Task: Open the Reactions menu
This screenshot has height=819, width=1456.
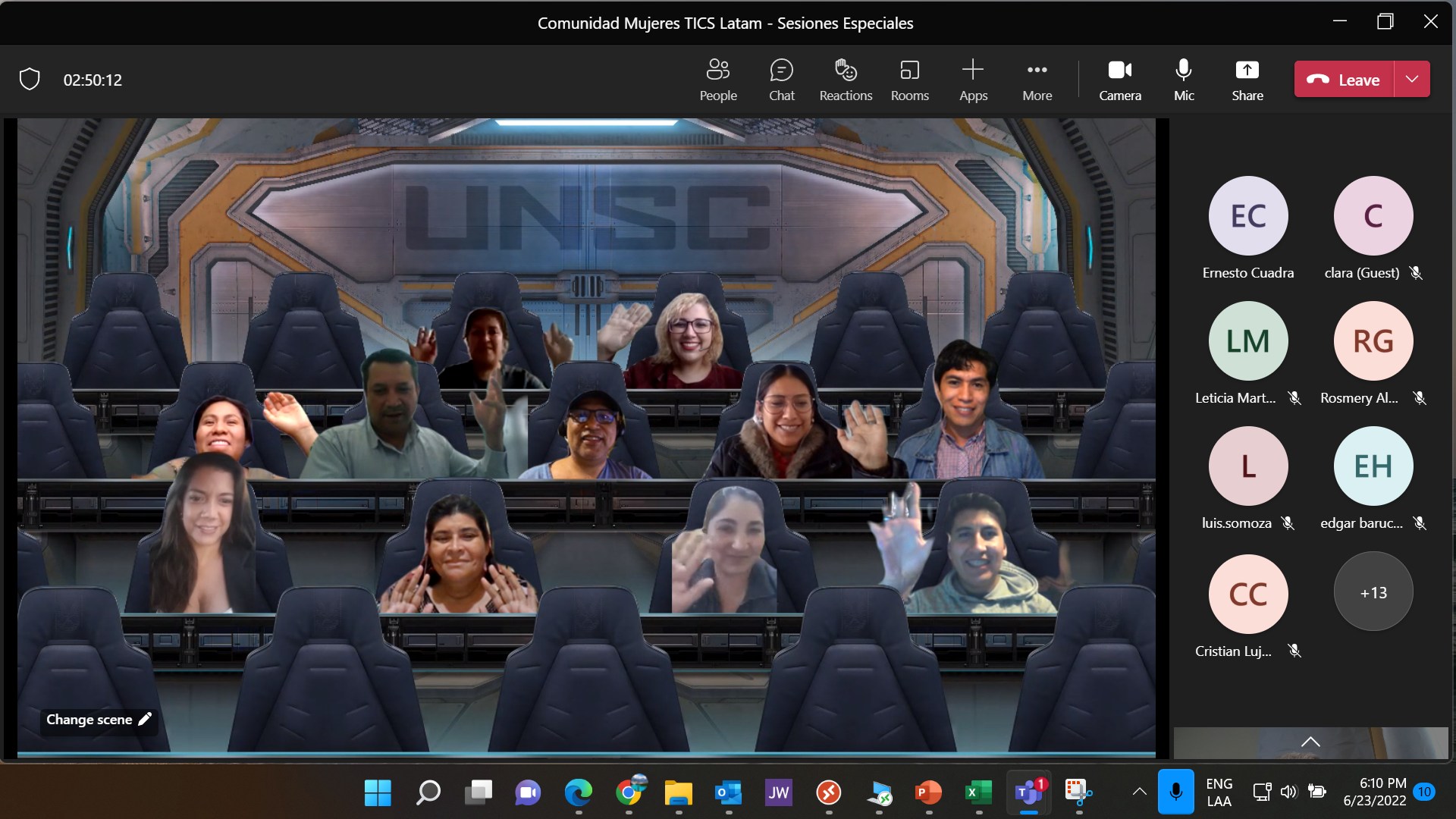Action: [846, 80]
